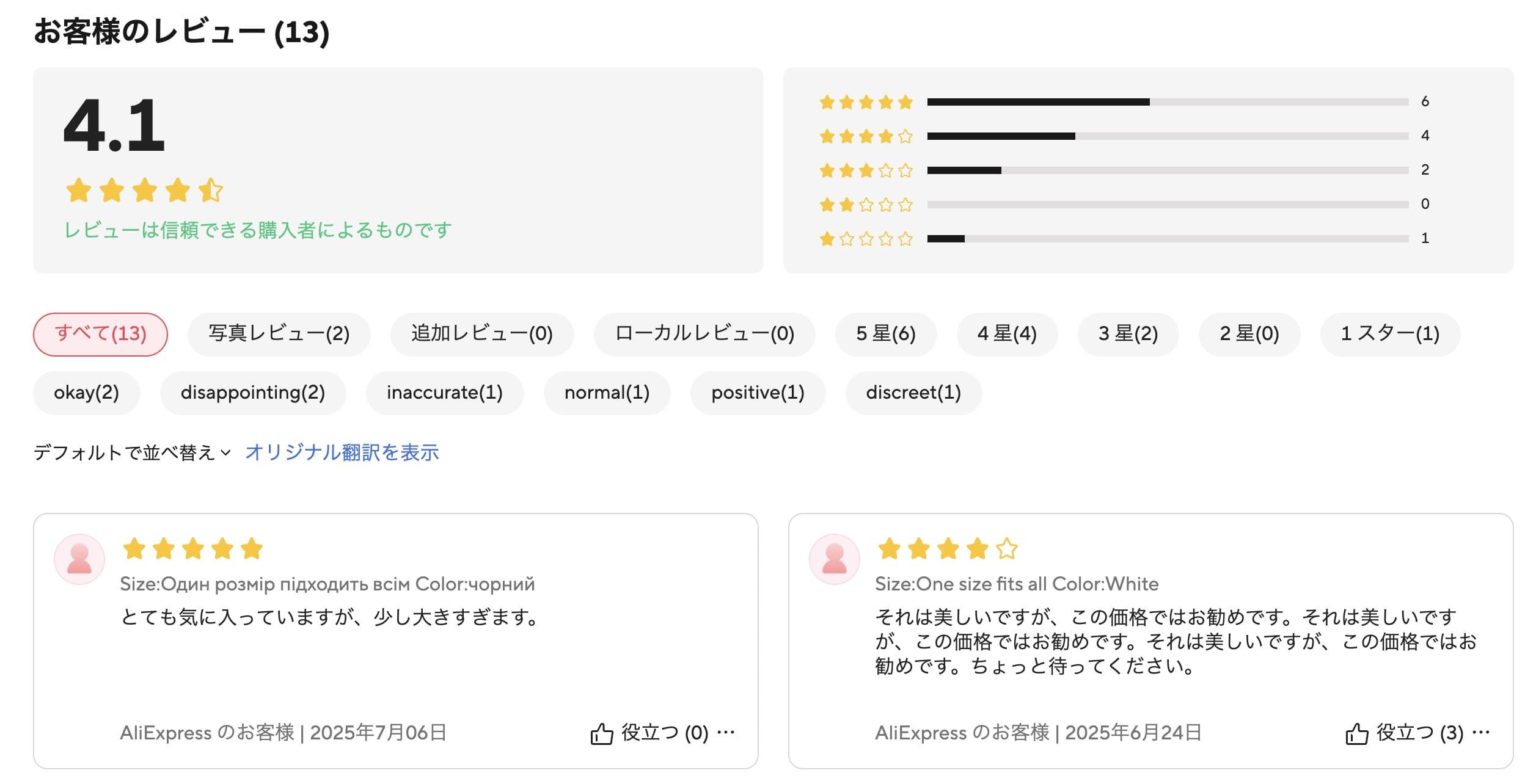Select the すべて(13) filter
Screen dimensions: 1536x784
[x=100, y=334]
